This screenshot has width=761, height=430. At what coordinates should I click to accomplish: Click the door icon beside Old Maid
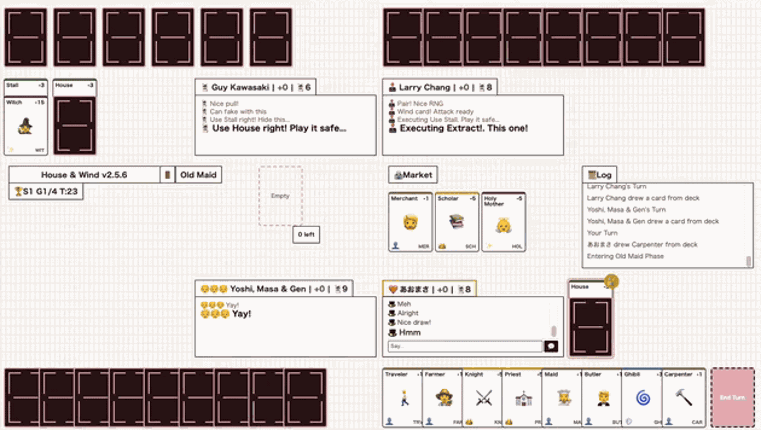pos(168,175)
